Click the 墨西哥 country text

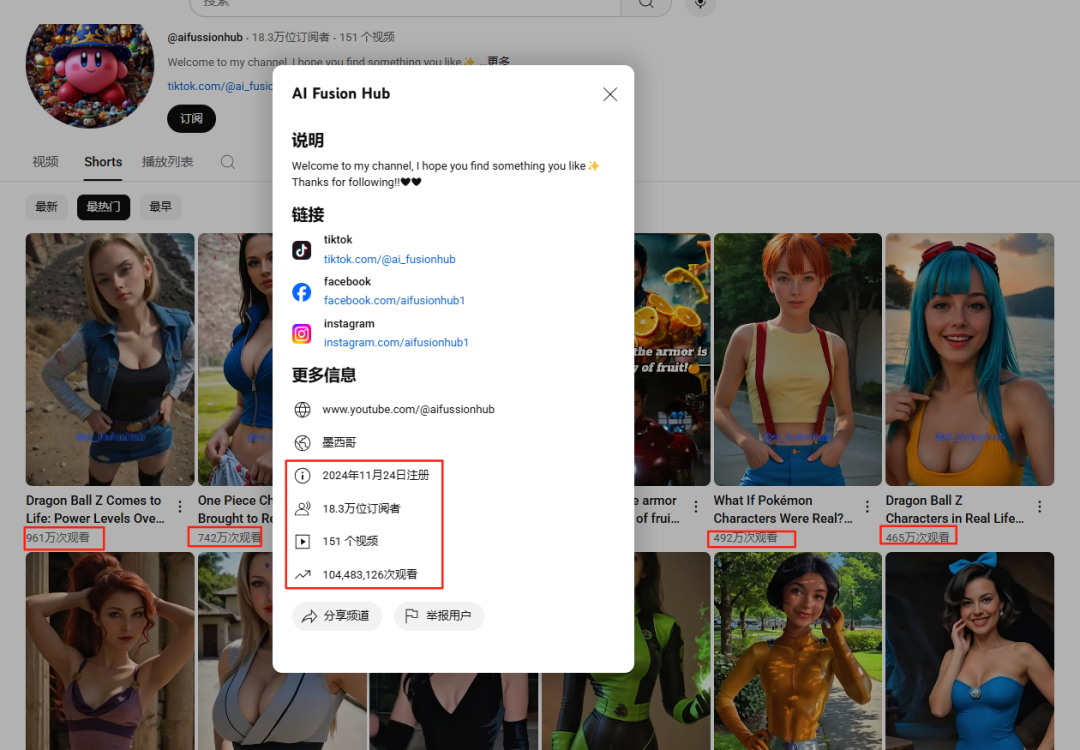[x=339, y=443]
